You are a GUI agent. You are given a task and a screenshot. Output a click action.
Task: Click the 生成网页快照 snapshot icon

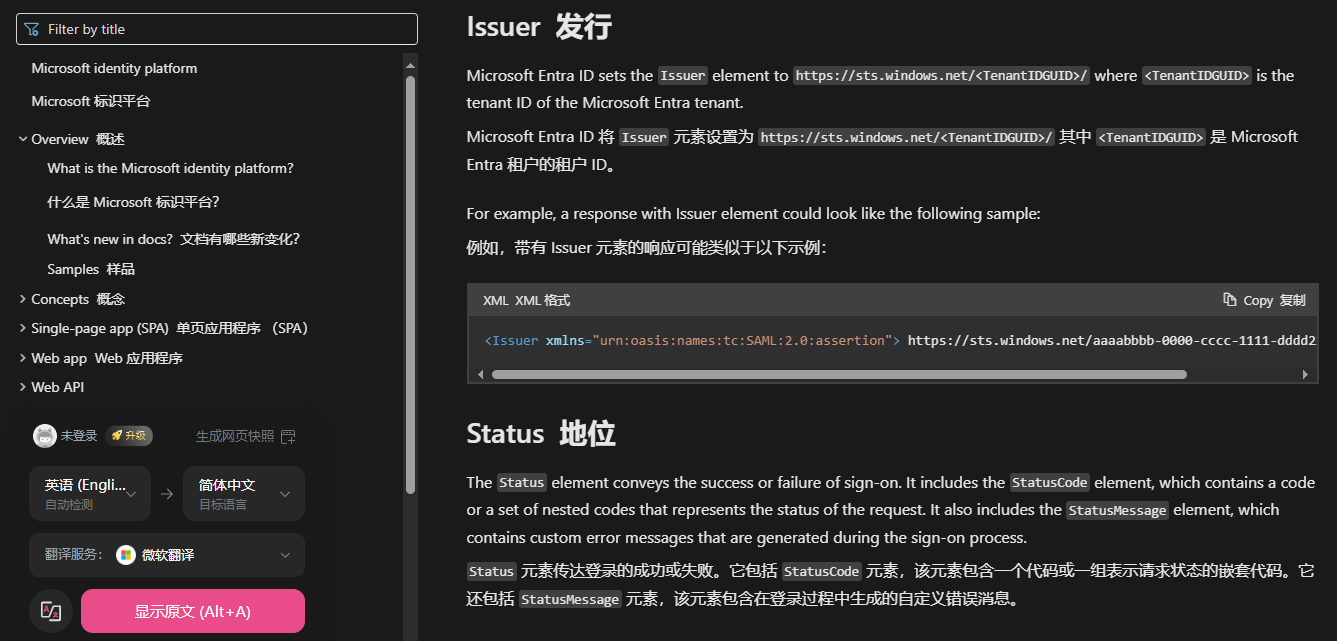(288, 436)
